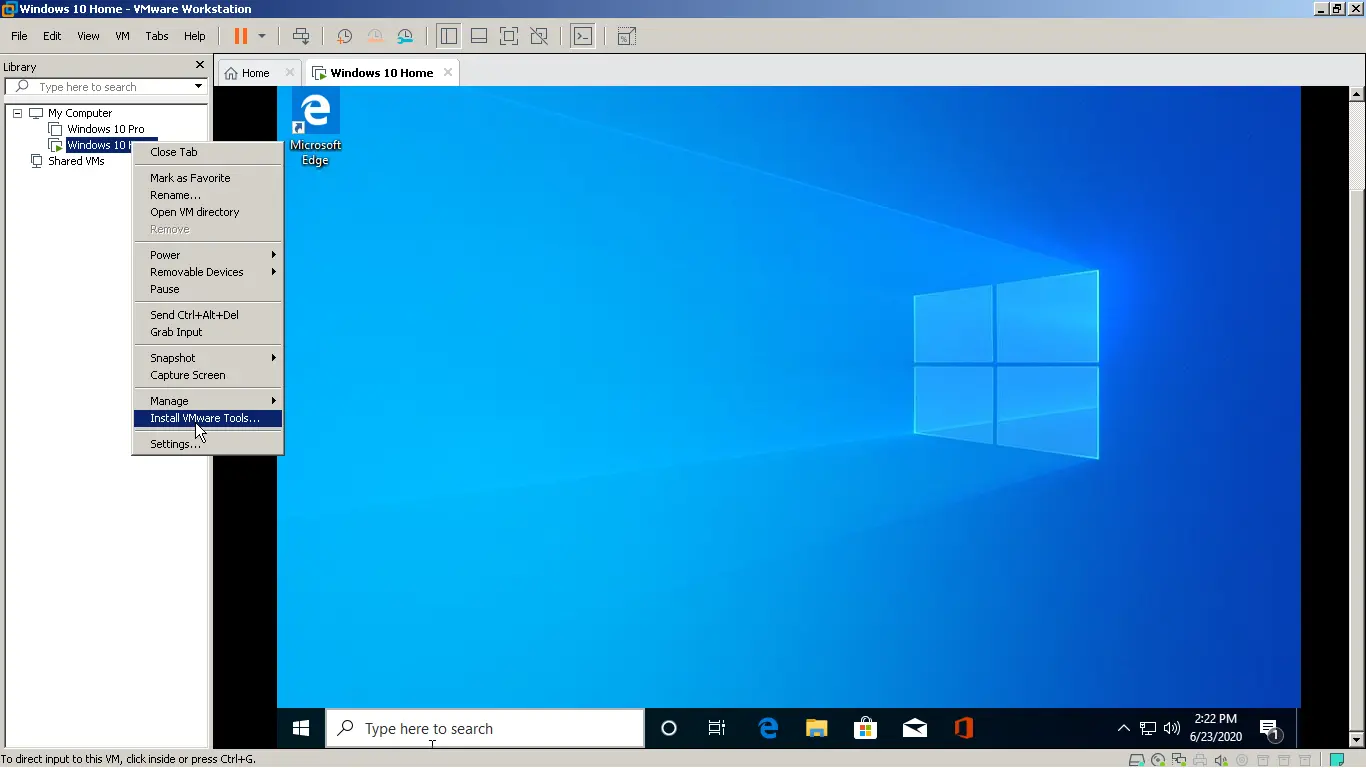
Task: Open the VM menu in the menu bar
Action: (x=122, y=36)
